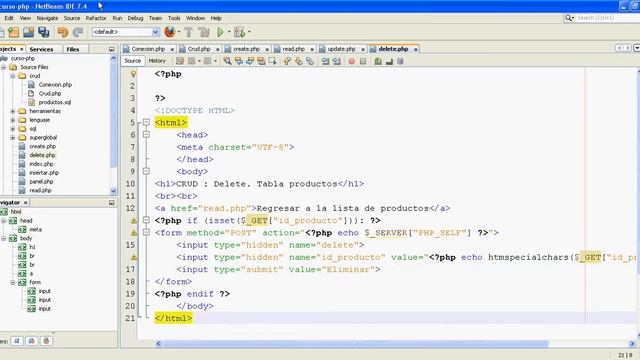Click the Build Project hammer icon

pyautogui.click(x=189, y=32)
